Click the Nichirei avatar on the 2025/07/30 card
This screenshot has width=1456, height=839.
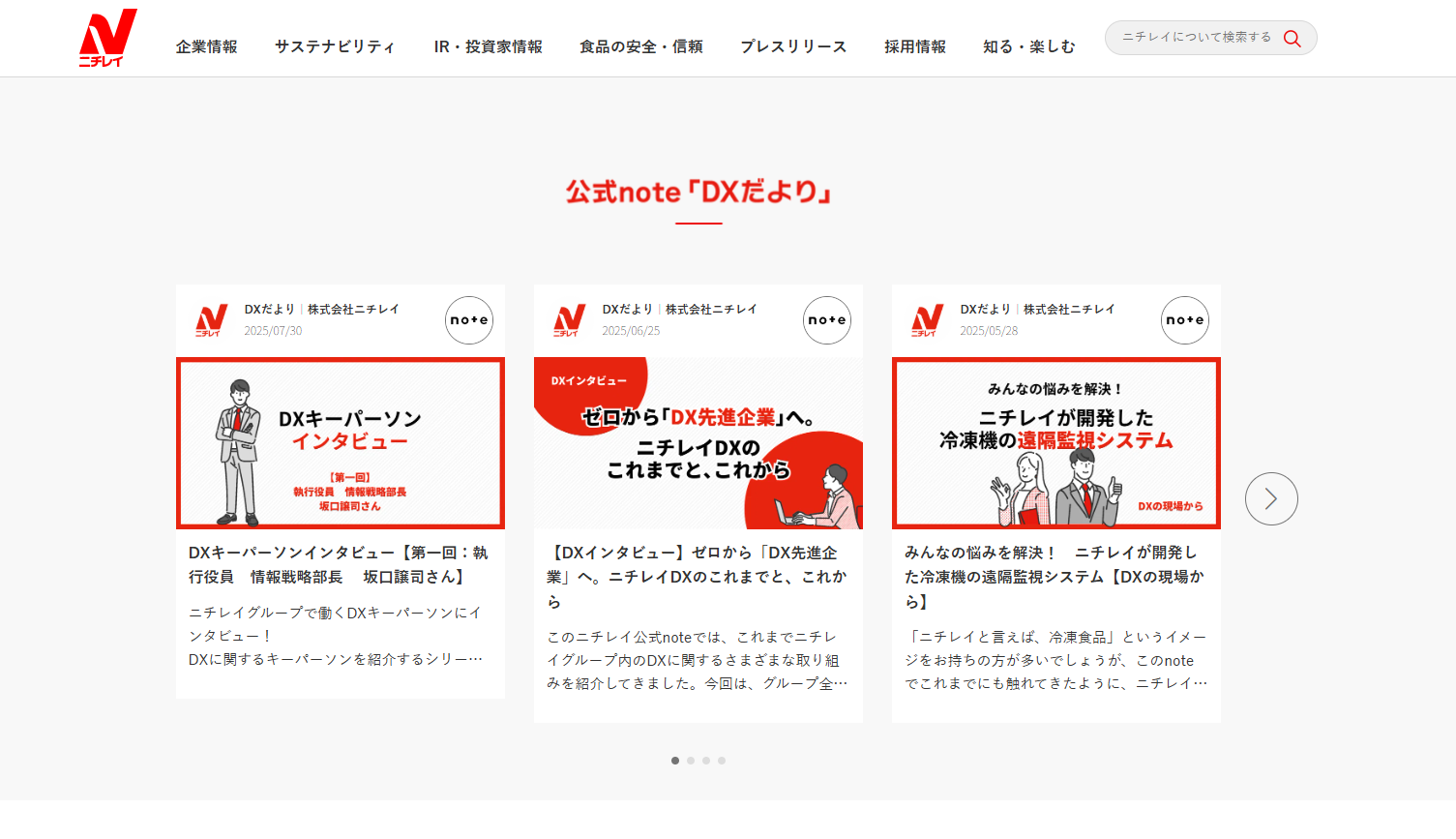pos(211,320)
